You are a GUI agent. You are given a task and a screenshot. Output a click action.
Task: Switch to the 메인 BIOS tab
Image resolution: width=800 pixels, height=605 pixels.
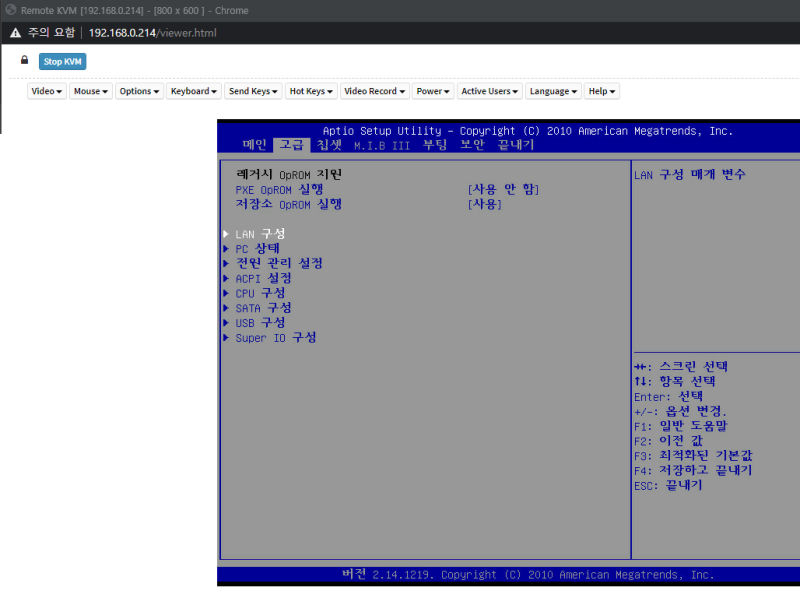pyautogui.click(x=253, y=143)
